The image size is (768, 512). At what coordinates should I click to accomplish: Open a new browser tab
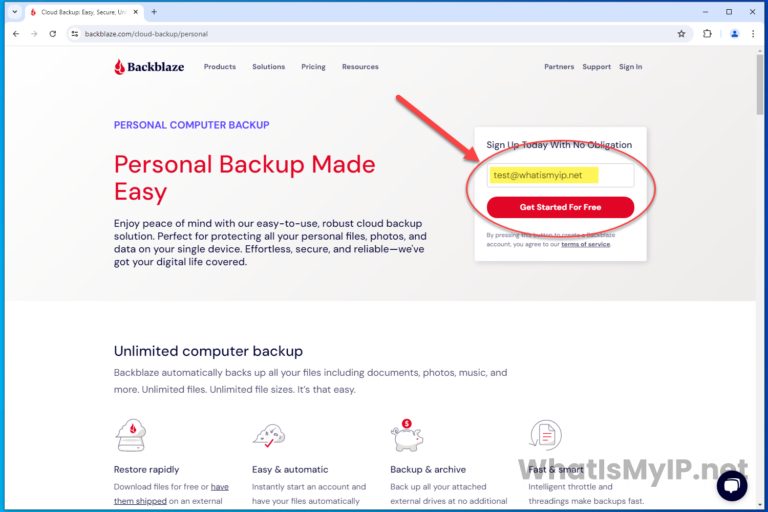(x=154, y=12)
